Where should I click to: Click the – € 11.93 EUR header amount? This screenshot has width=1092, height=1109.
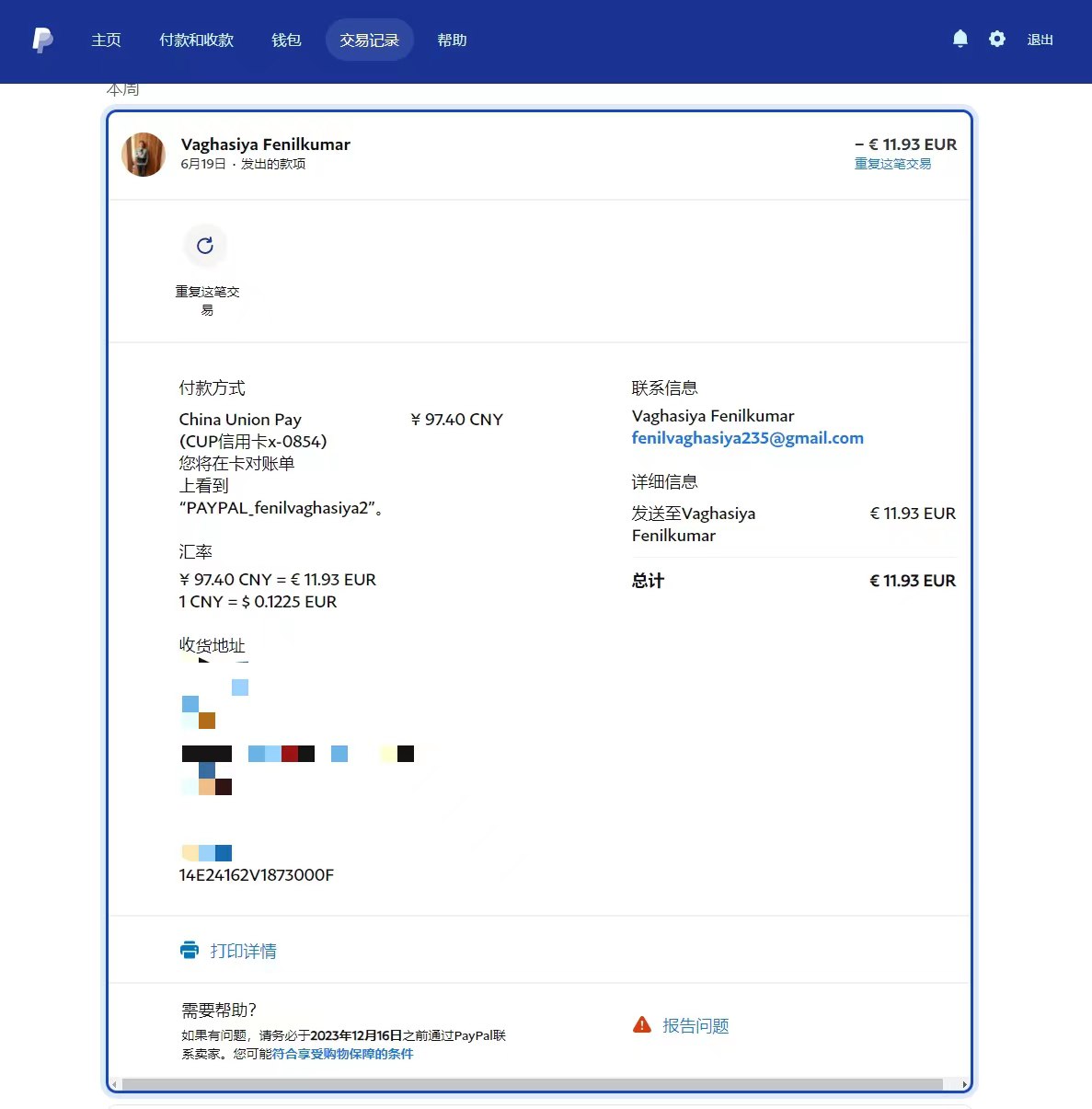click(905, 144)
